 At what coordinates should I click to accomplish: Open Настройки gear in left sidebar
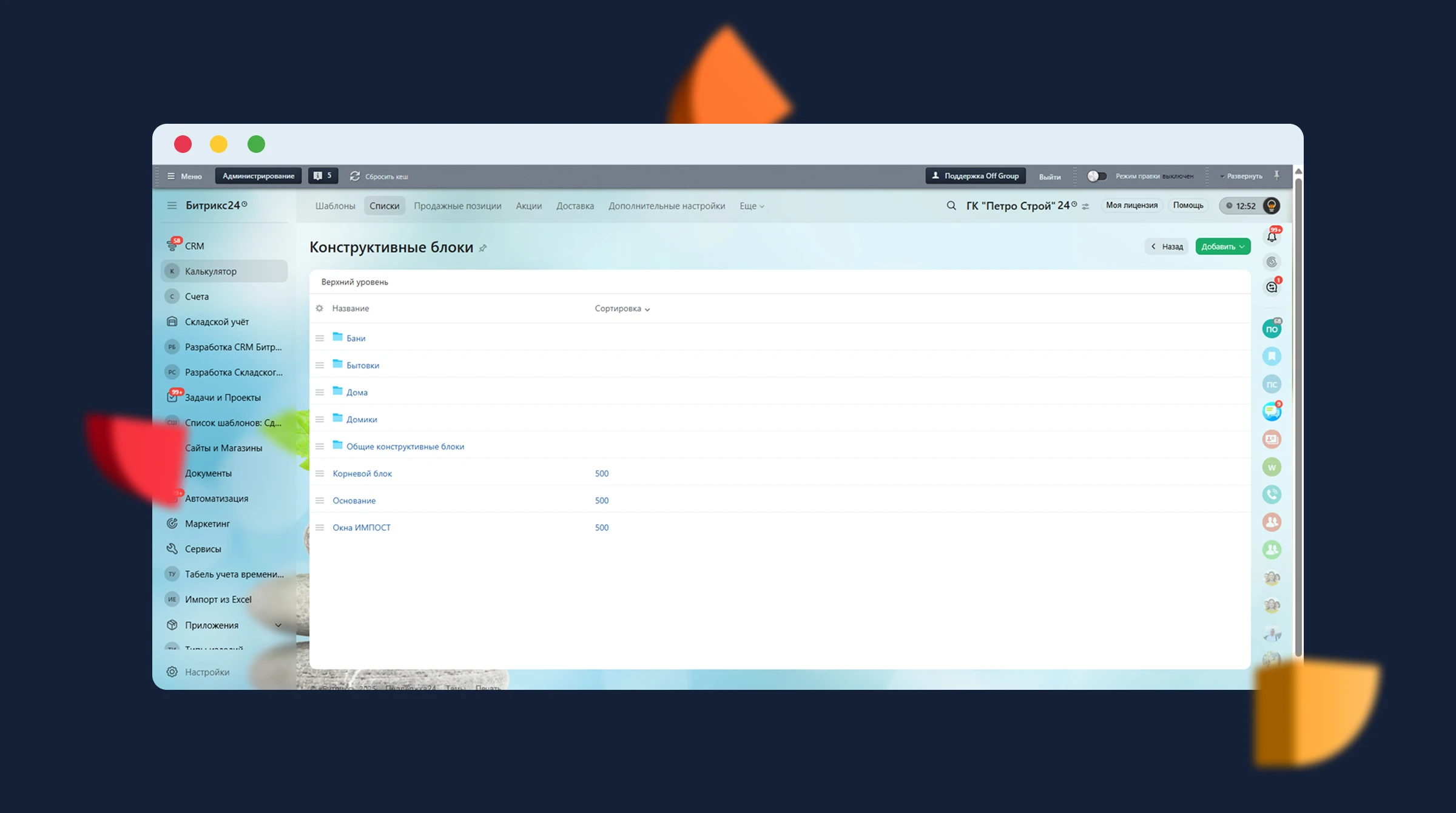(172, 672)
